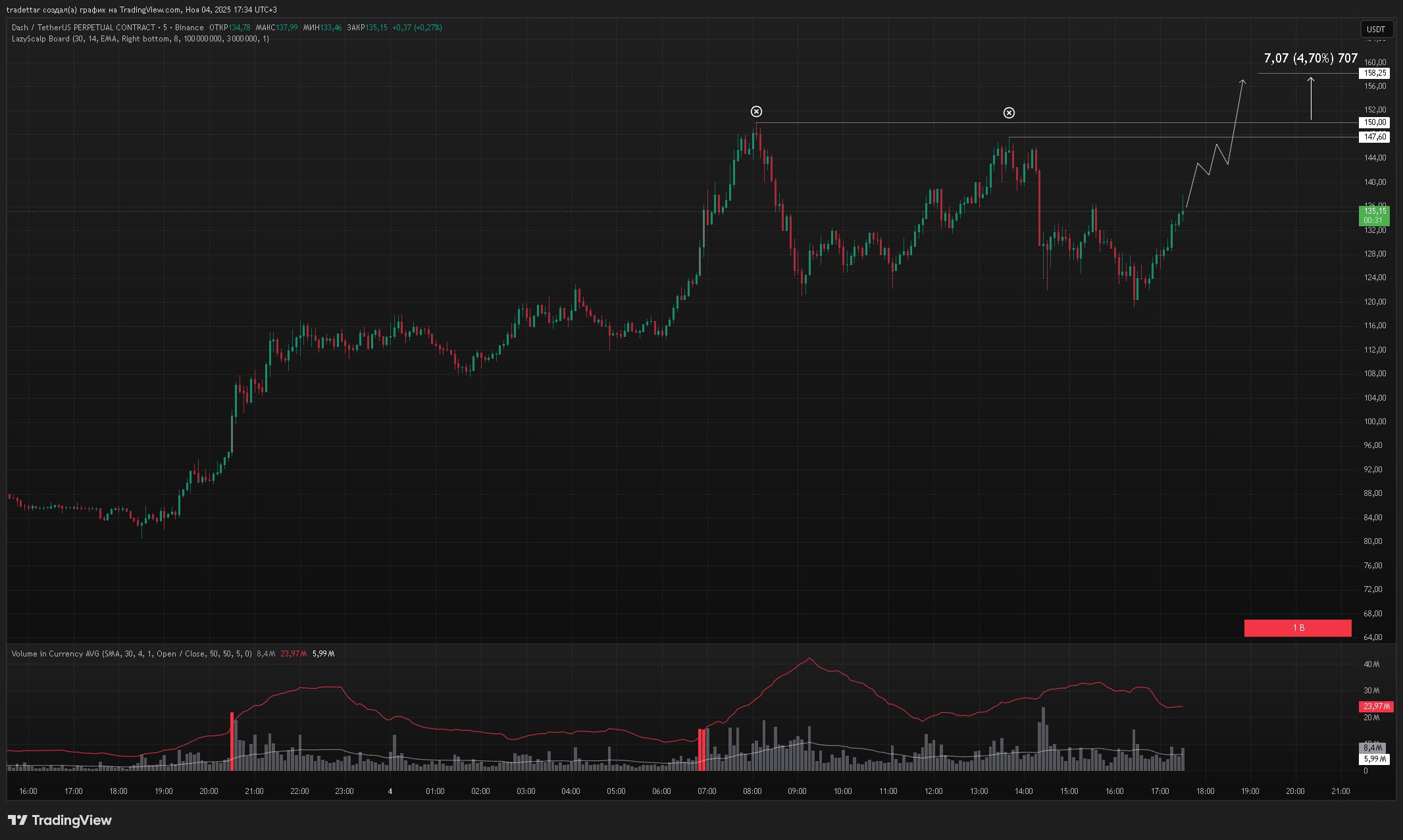The image size is (1403, 840).
Task: Click the 150,00 horizontal line price label
Action: [x=1375, y=122]
